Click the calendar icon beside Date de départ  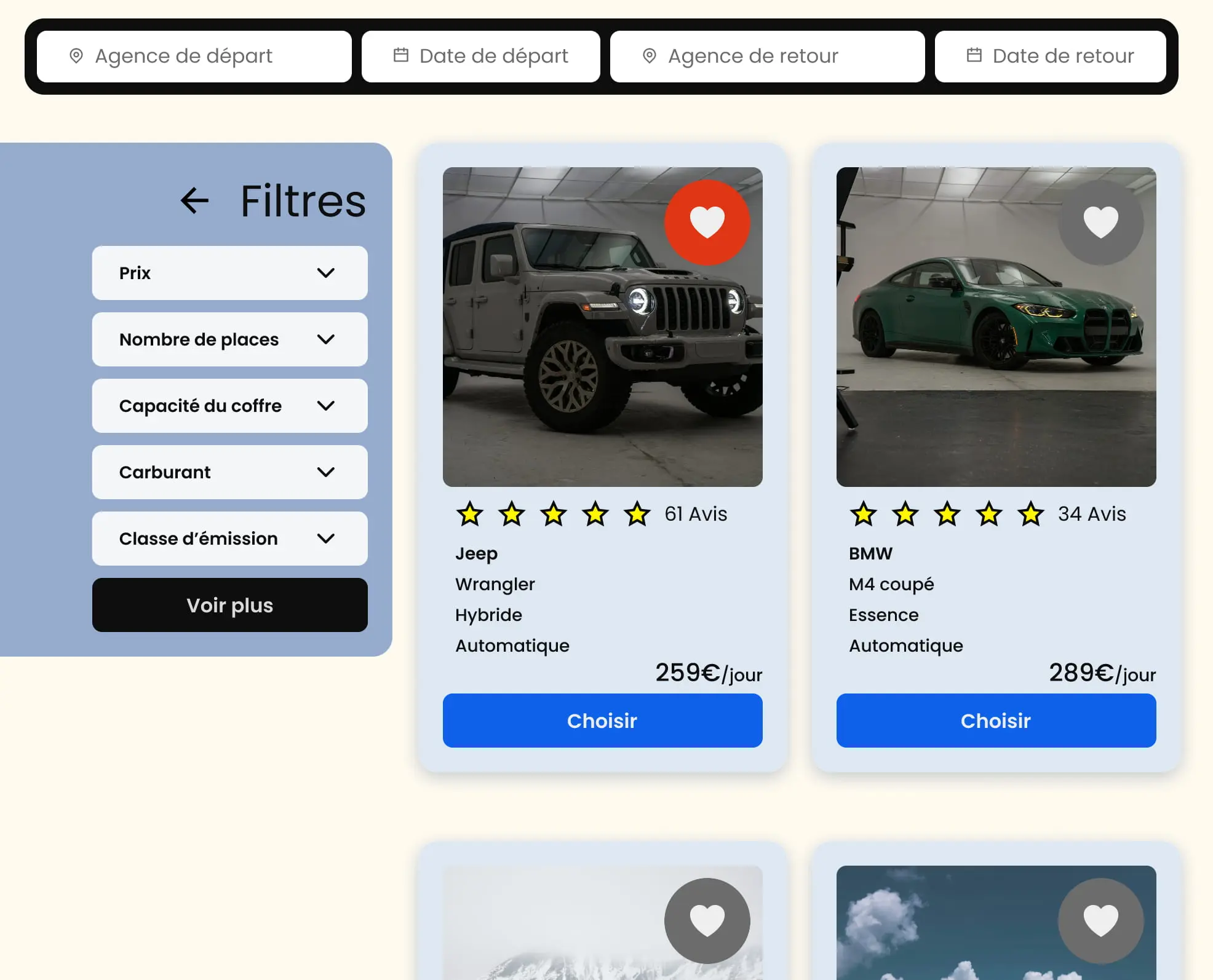pyautogui.click(x=401, y=55)
